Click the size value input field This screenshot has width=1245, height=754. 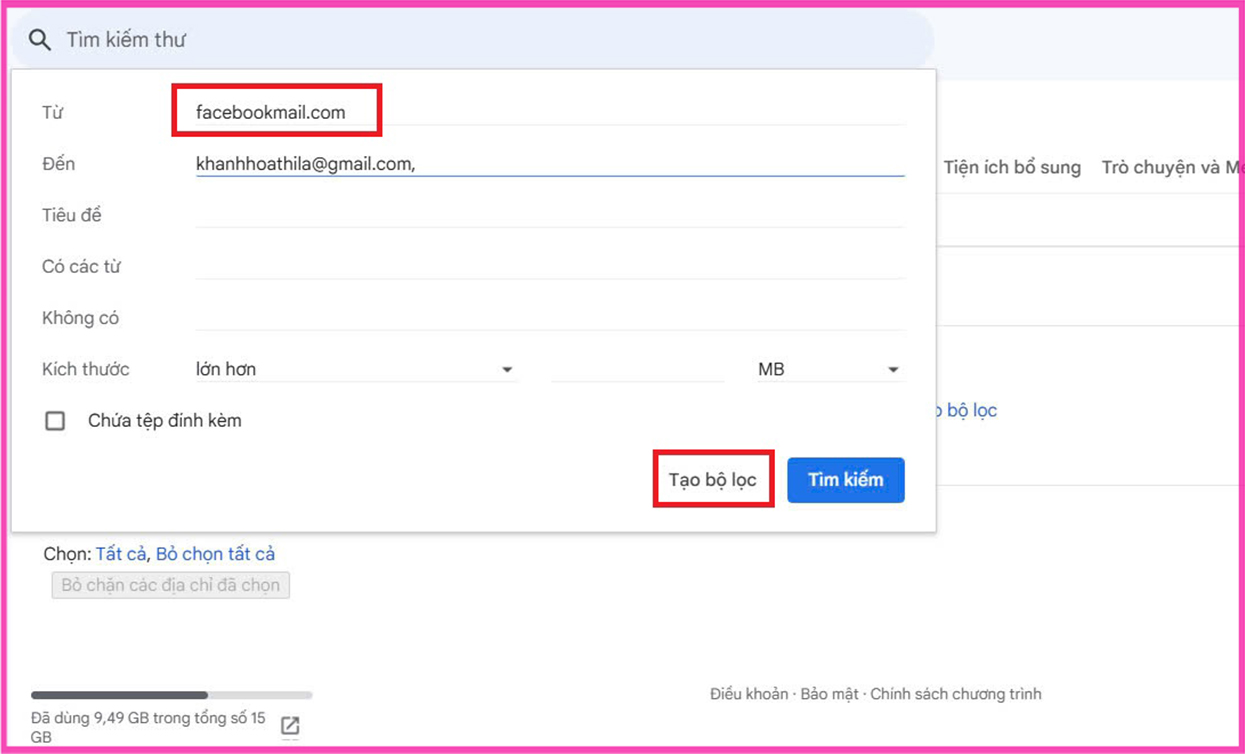pos(638,370)
